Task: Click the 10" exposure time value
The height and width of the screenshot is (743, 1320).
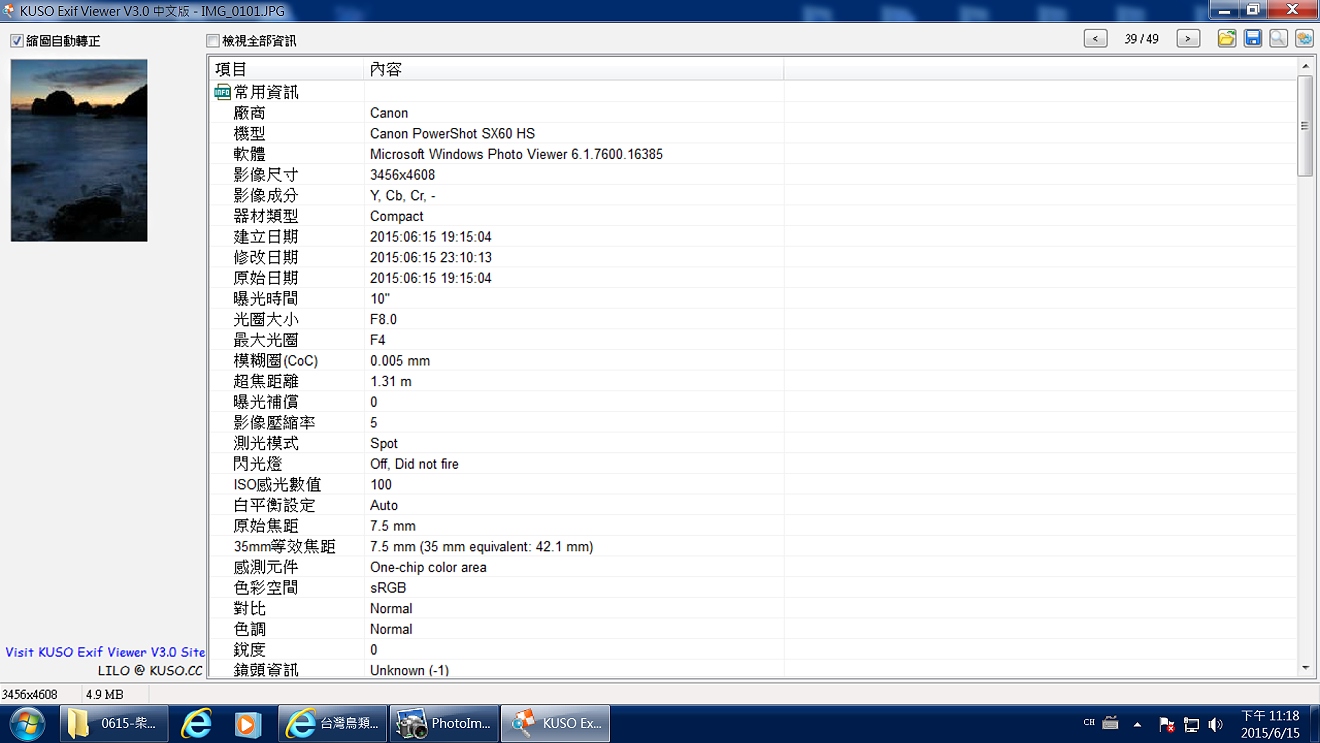Action: tap(380, 299)
